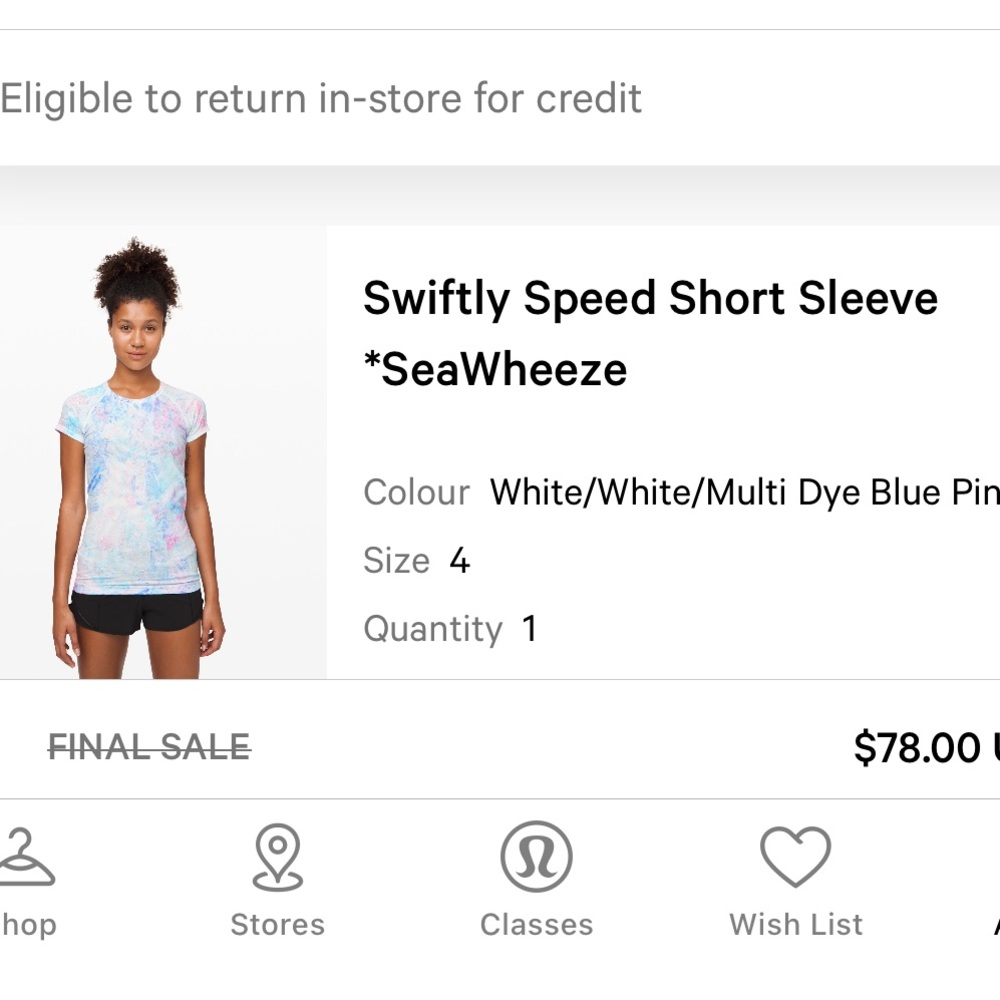The image size is (1000, 1000).
Task: Tap Quantity 1 to change it
Action: pos(530,628)
